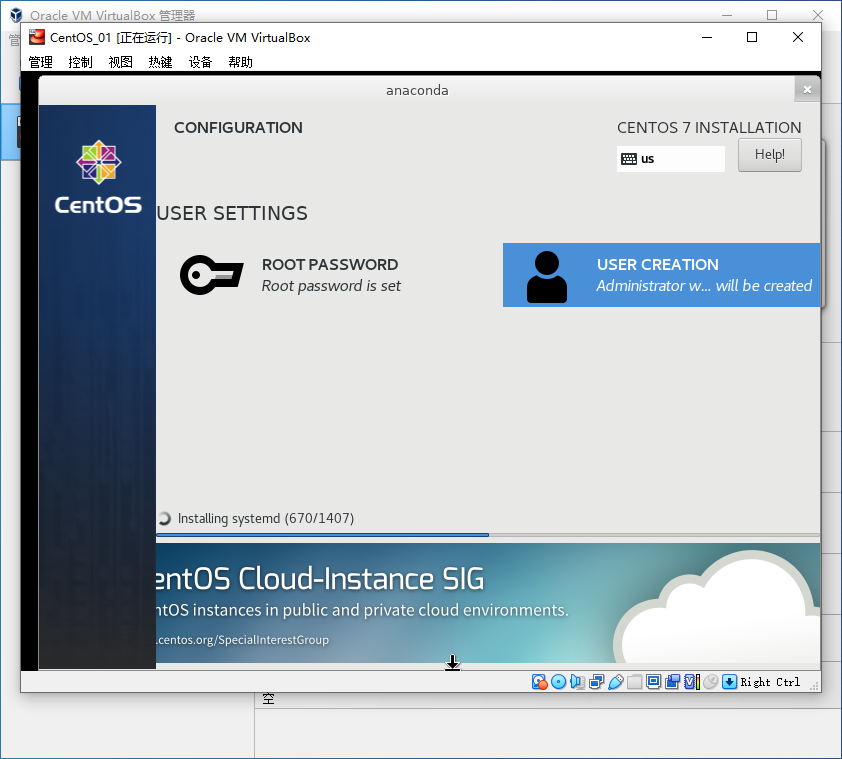Click the keyboard layout icon next to us
The width and height of the screenshot is (842, 759).
(629, 159)
